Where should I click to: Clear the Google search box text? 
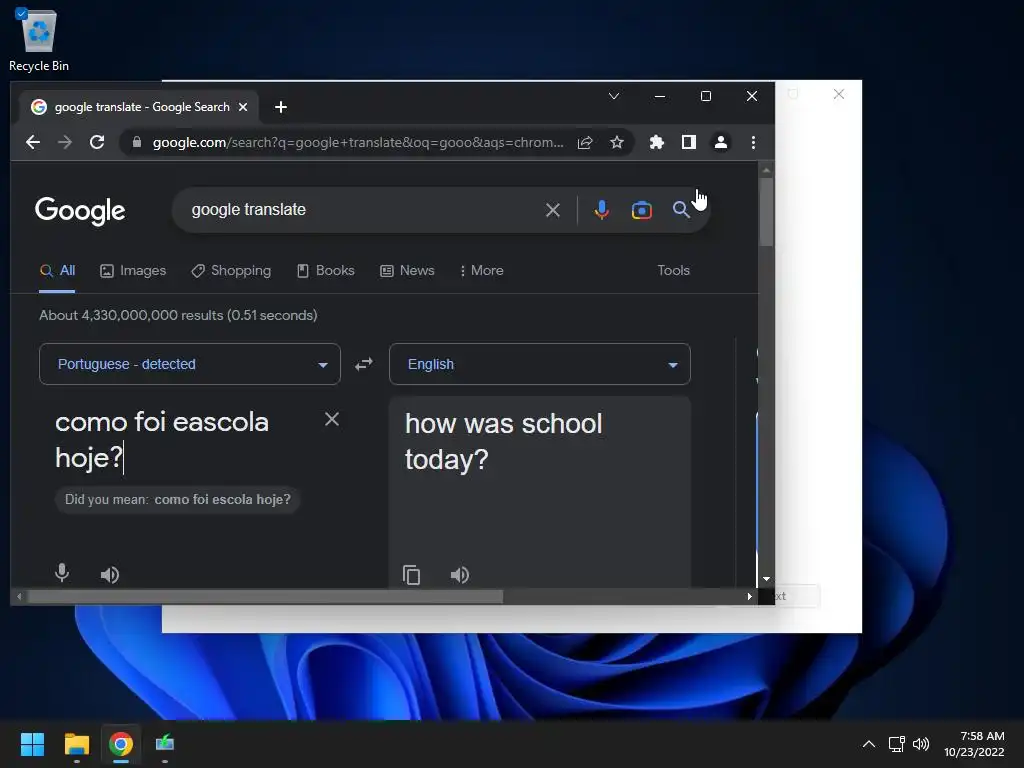coord(552,210)
